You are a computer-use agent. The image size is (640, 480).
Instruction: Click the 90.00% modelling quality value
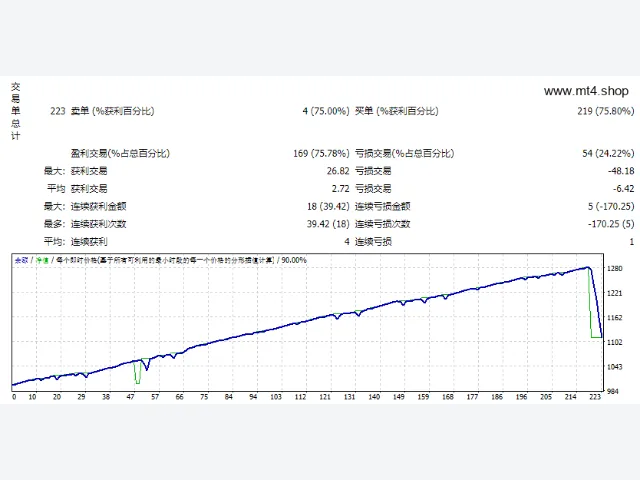click(294, 260)
